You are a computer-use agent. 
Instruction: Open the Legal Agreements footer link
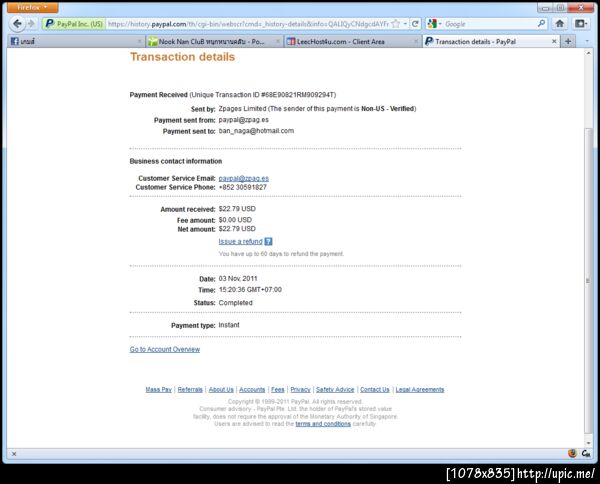click(420, 389)
